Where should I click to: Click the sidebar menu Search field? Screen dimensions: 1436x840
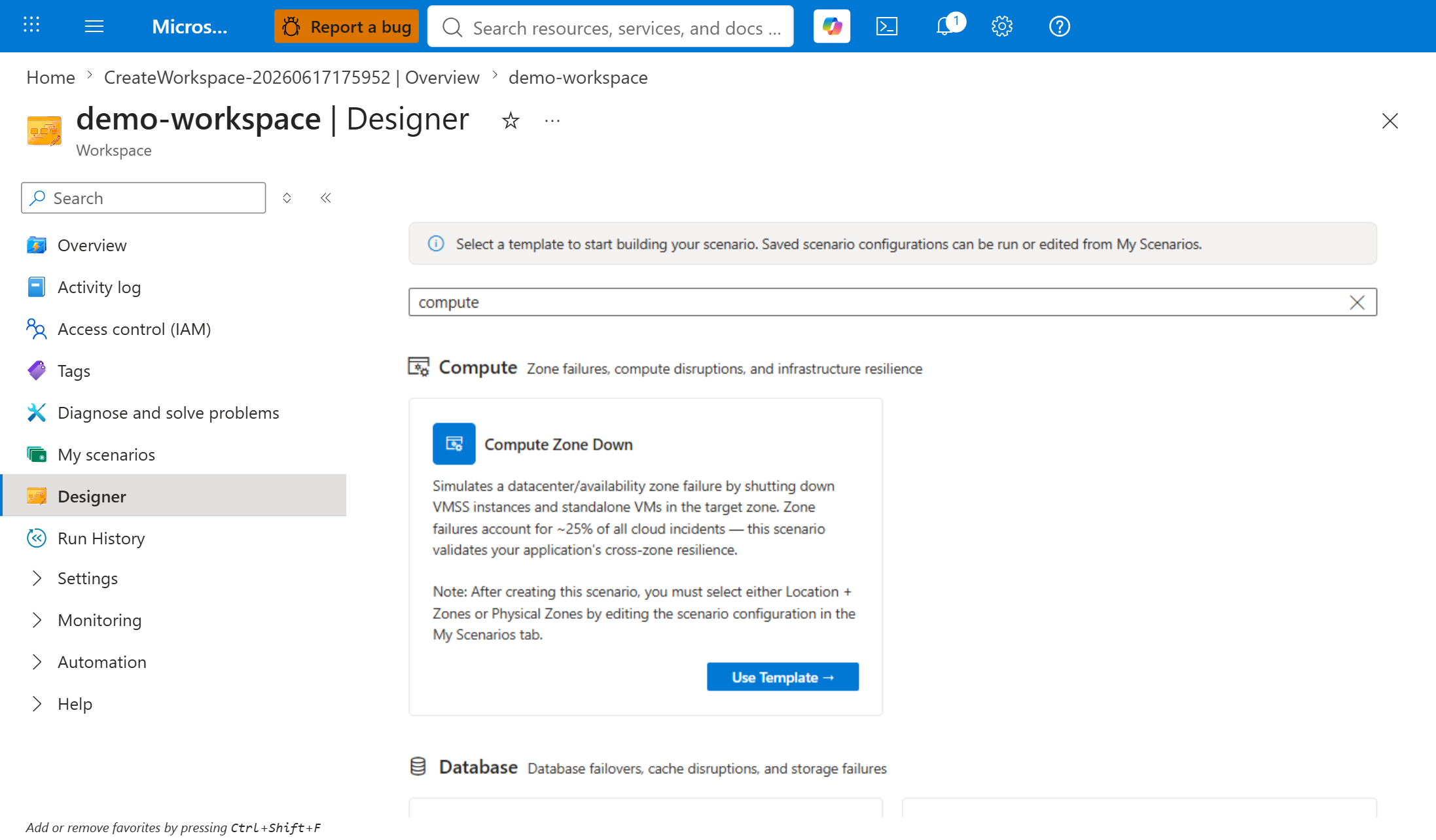pyautogui.click(x=143, y=198)
